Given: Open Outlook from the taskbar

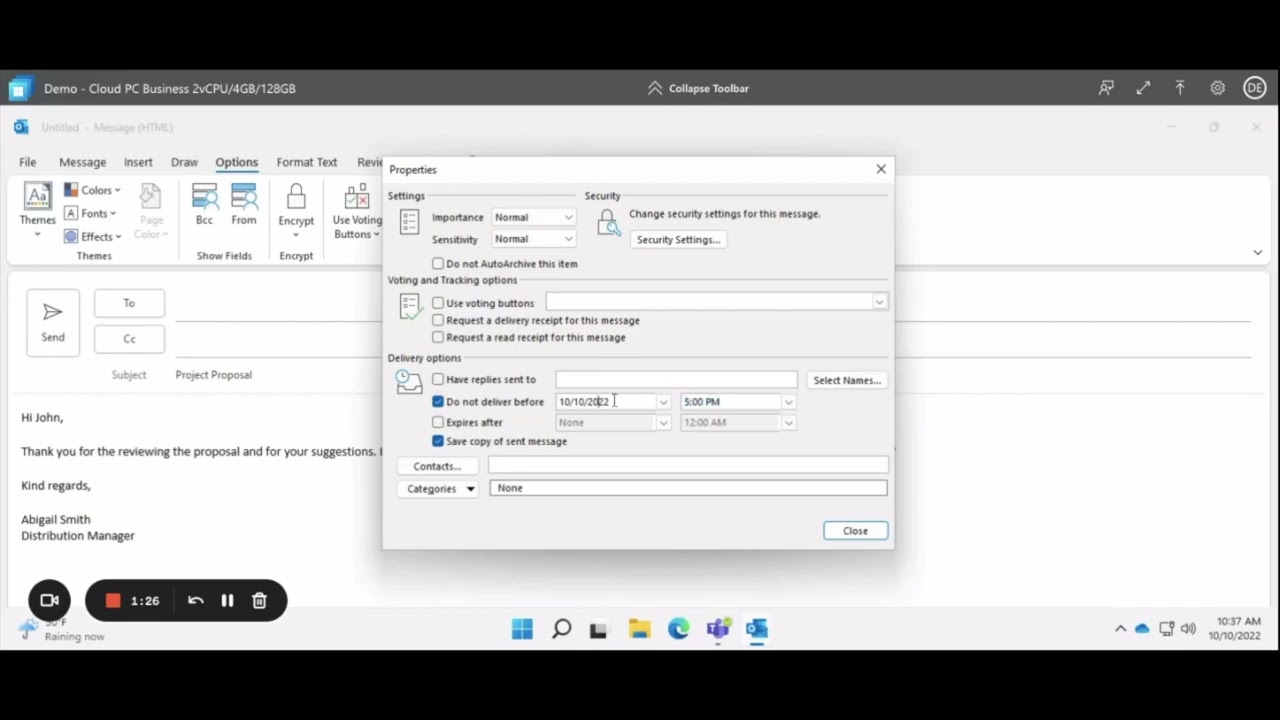Looking at the screenshot, I should coord(757,629).
